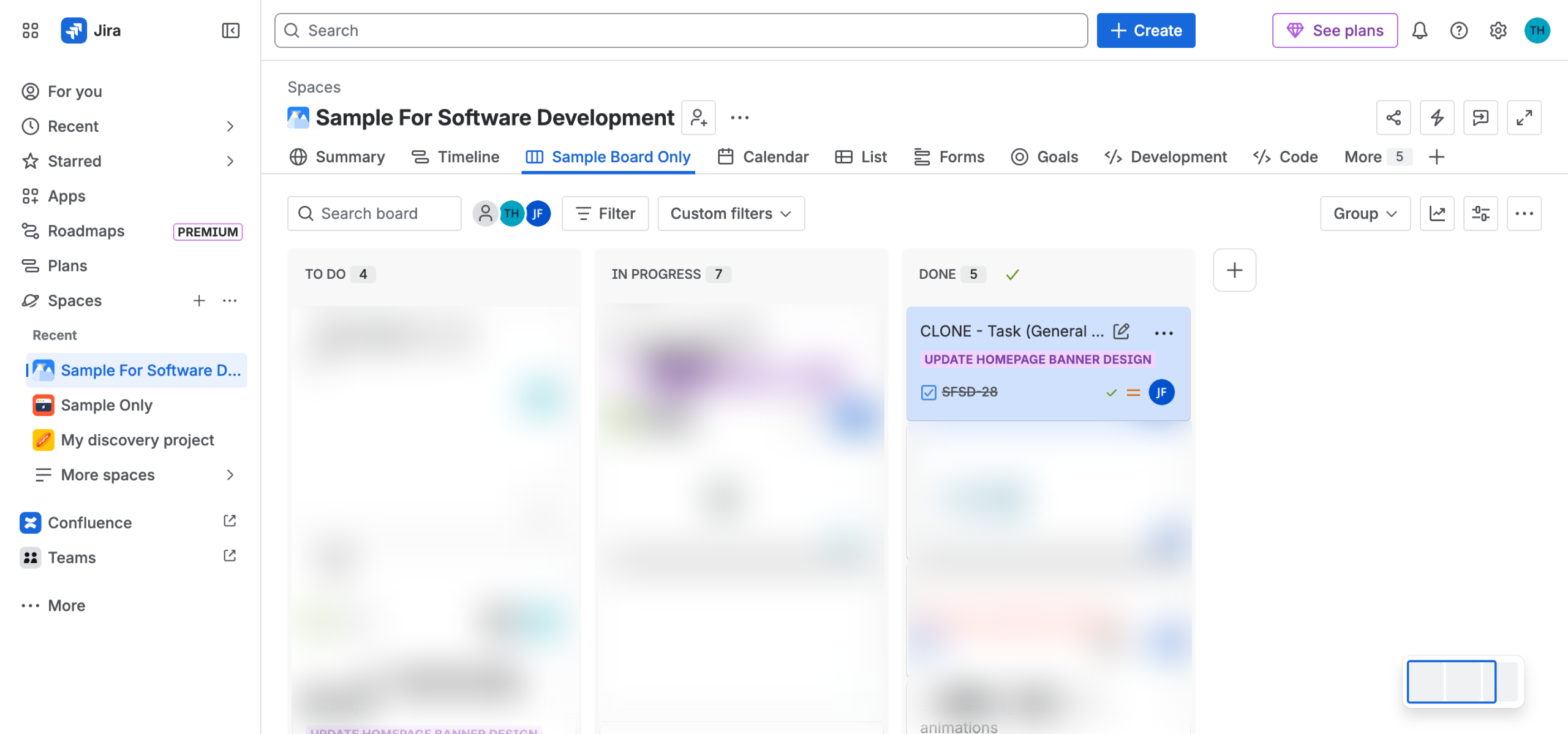Viewport: 1568px width, 734px height.
Task: Enter full screen with the expand arrows icon
Action: point(1524,118)
